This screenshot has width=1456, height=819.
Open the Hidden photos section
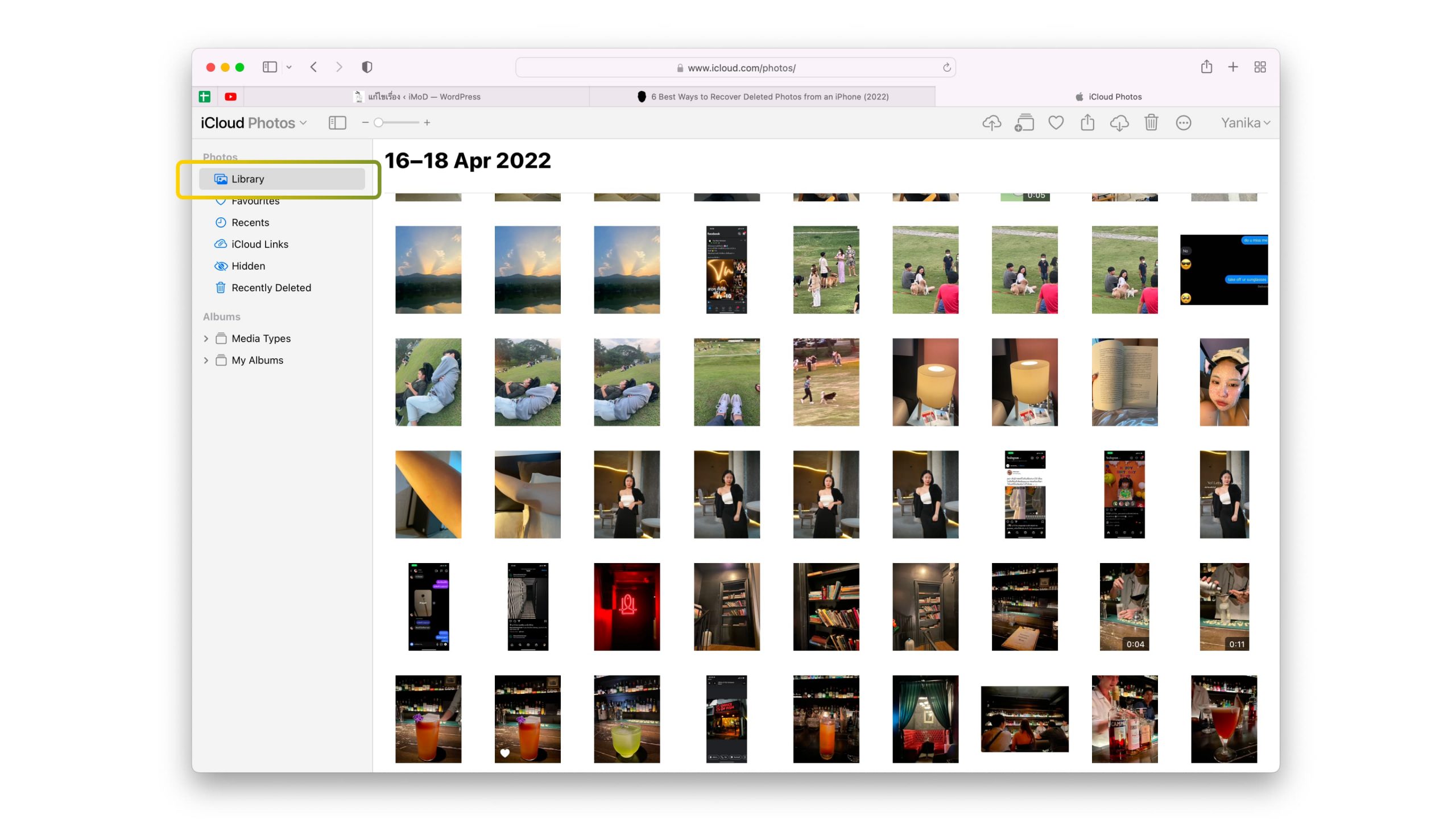(248, 266)
